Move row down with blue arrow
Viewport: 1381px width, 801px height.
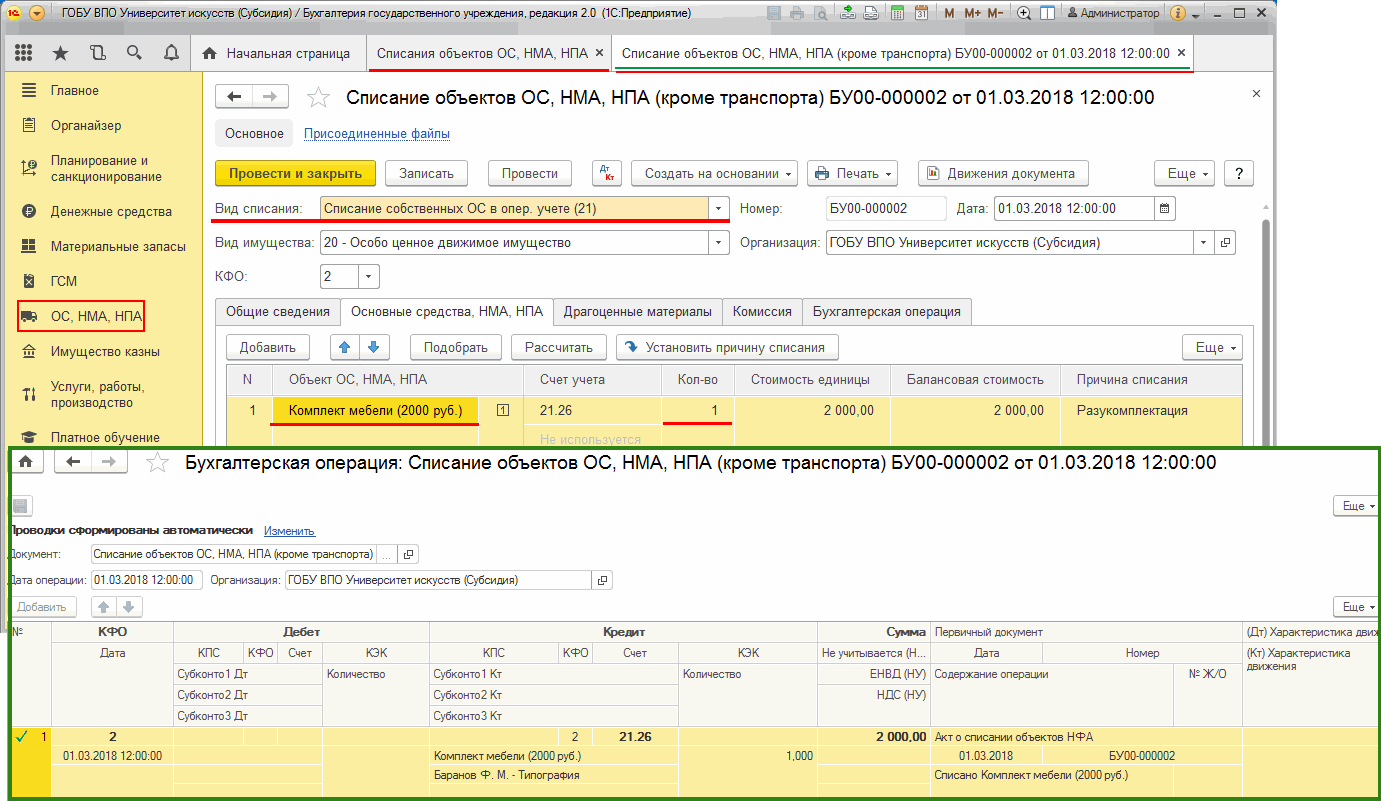(x=373, y=347)
